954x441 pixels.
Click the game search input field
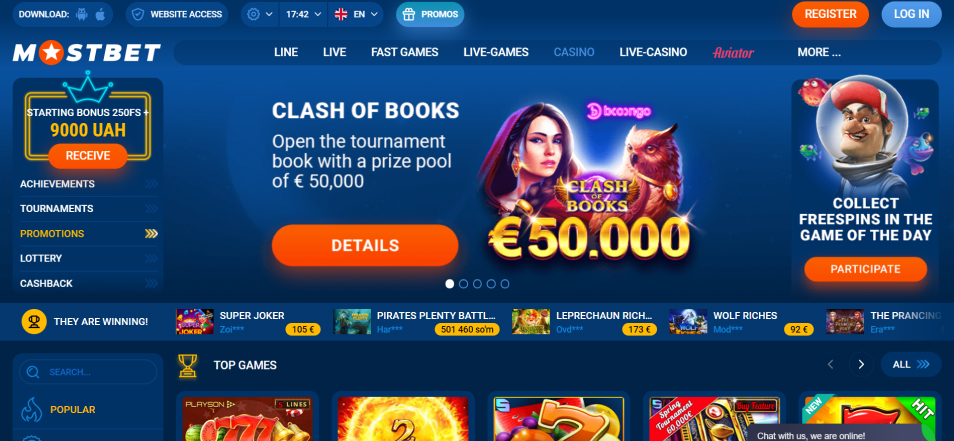coord(88,372)
